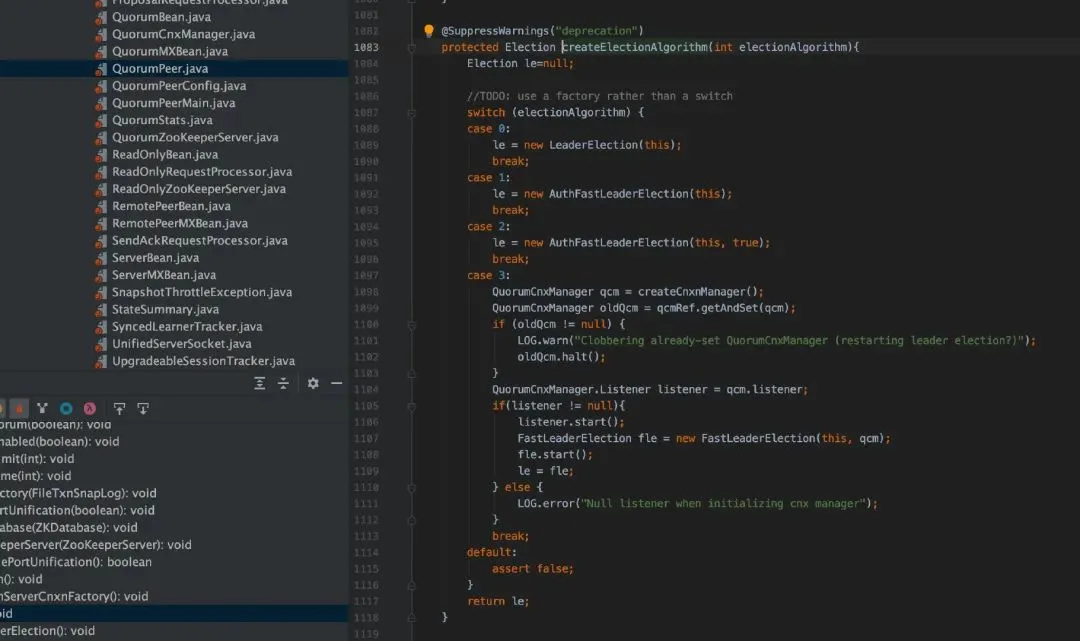Click the Collapse All icon in Structure panel
This screenshot has width=1080, height=641.
pos(283,384)
